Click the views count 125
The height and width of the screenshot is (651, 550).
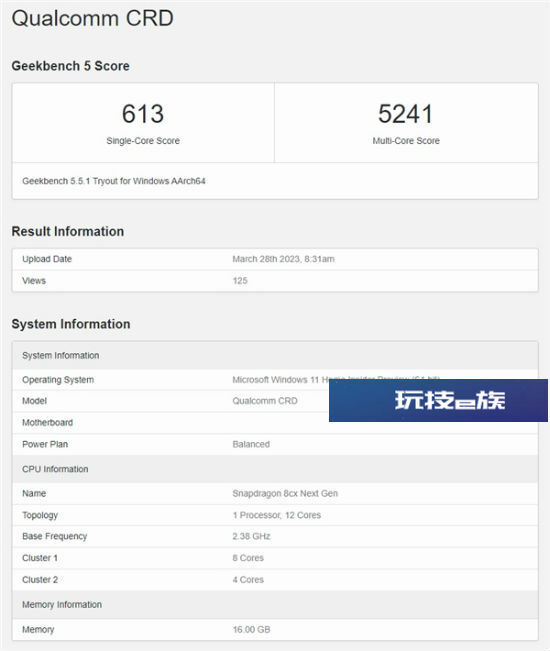click(240, 281)
